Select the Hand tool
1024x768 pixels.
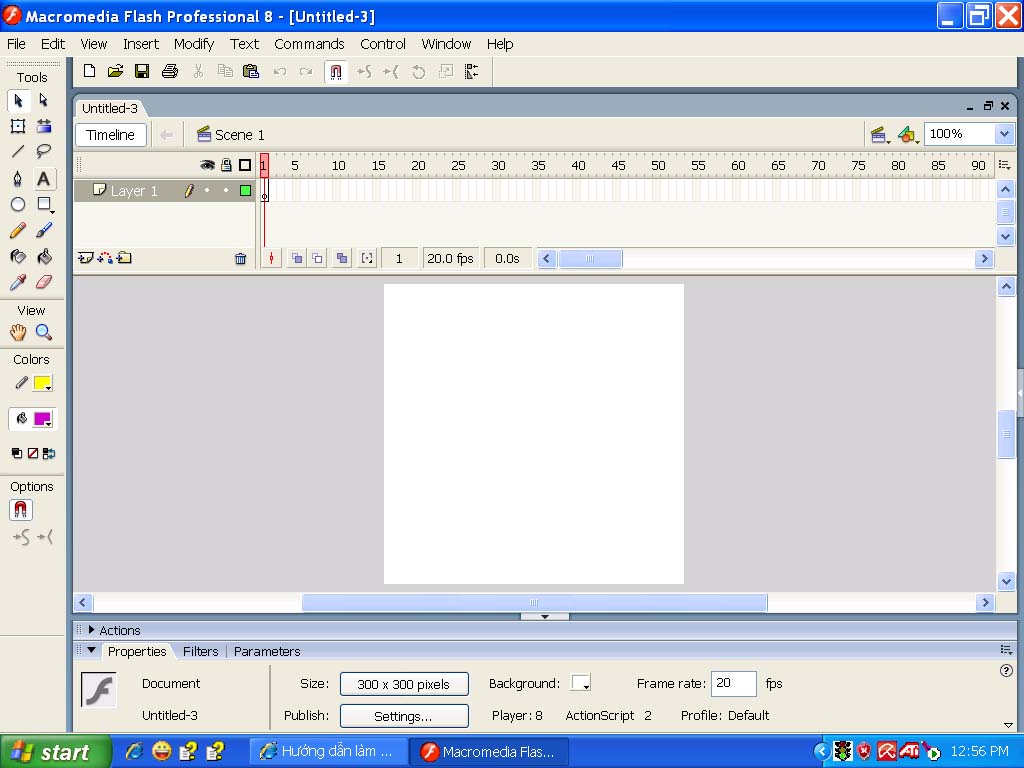pos(18,332)
